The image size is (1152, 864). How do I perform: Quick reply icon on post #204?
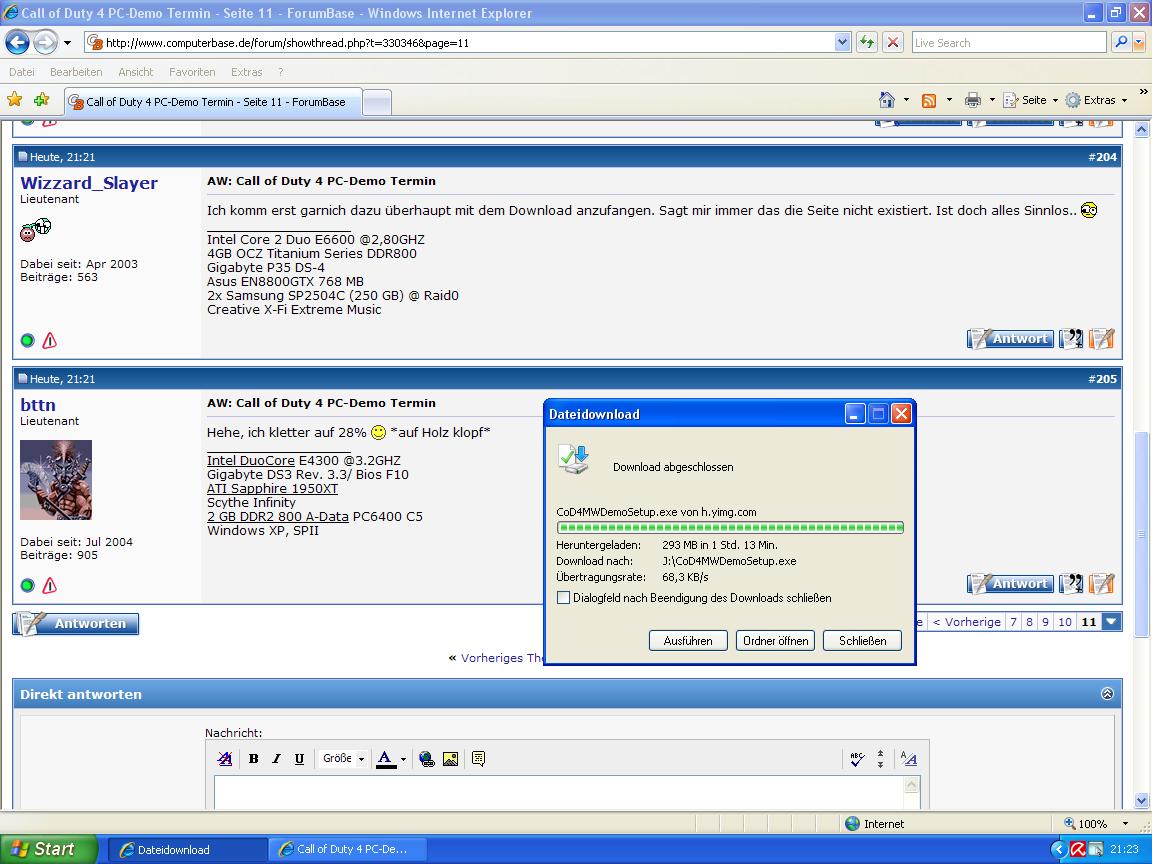pos(1101,339)
